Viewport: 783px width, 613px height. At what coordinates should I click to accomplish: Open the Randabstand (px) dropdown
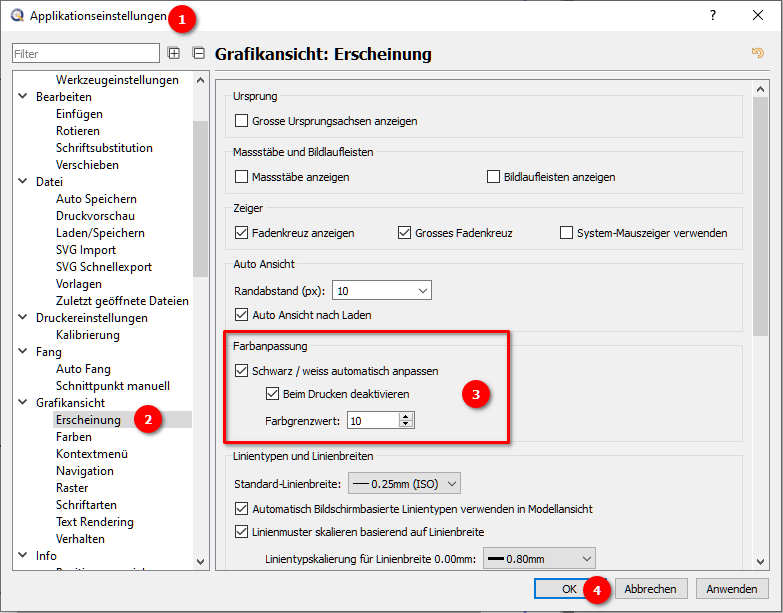381,290
